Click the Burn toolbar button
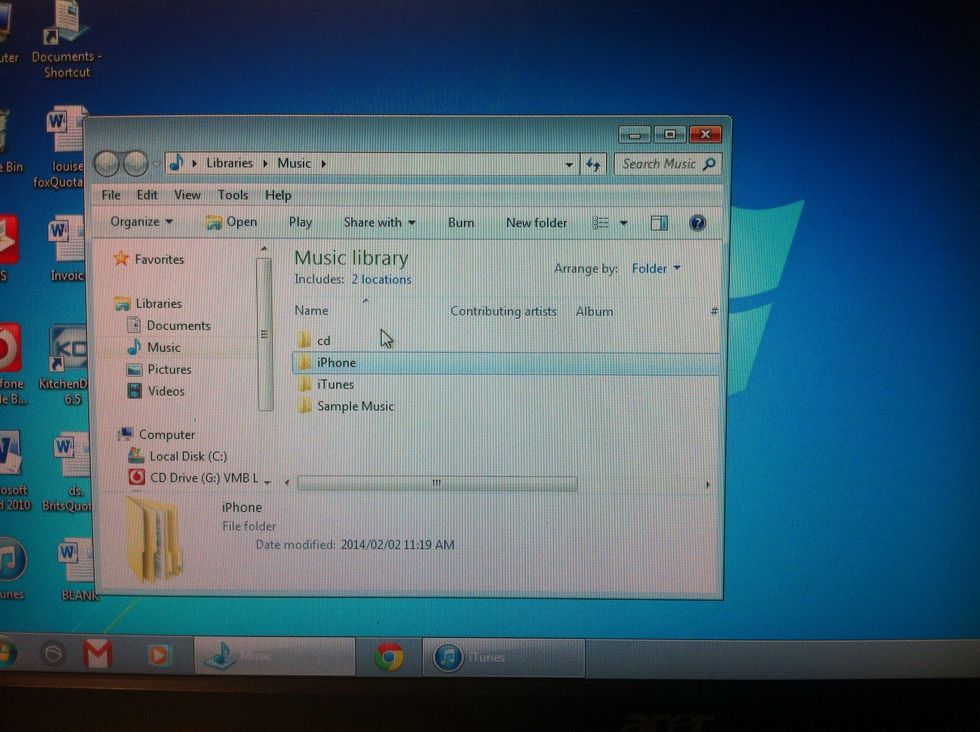 click(x=461, y=223)
